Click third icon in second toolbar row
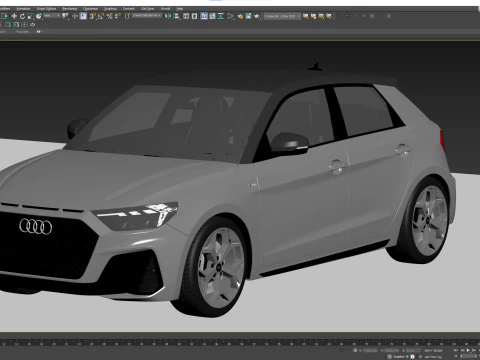This screenshot has height=360, width=480. click(24, 25)
